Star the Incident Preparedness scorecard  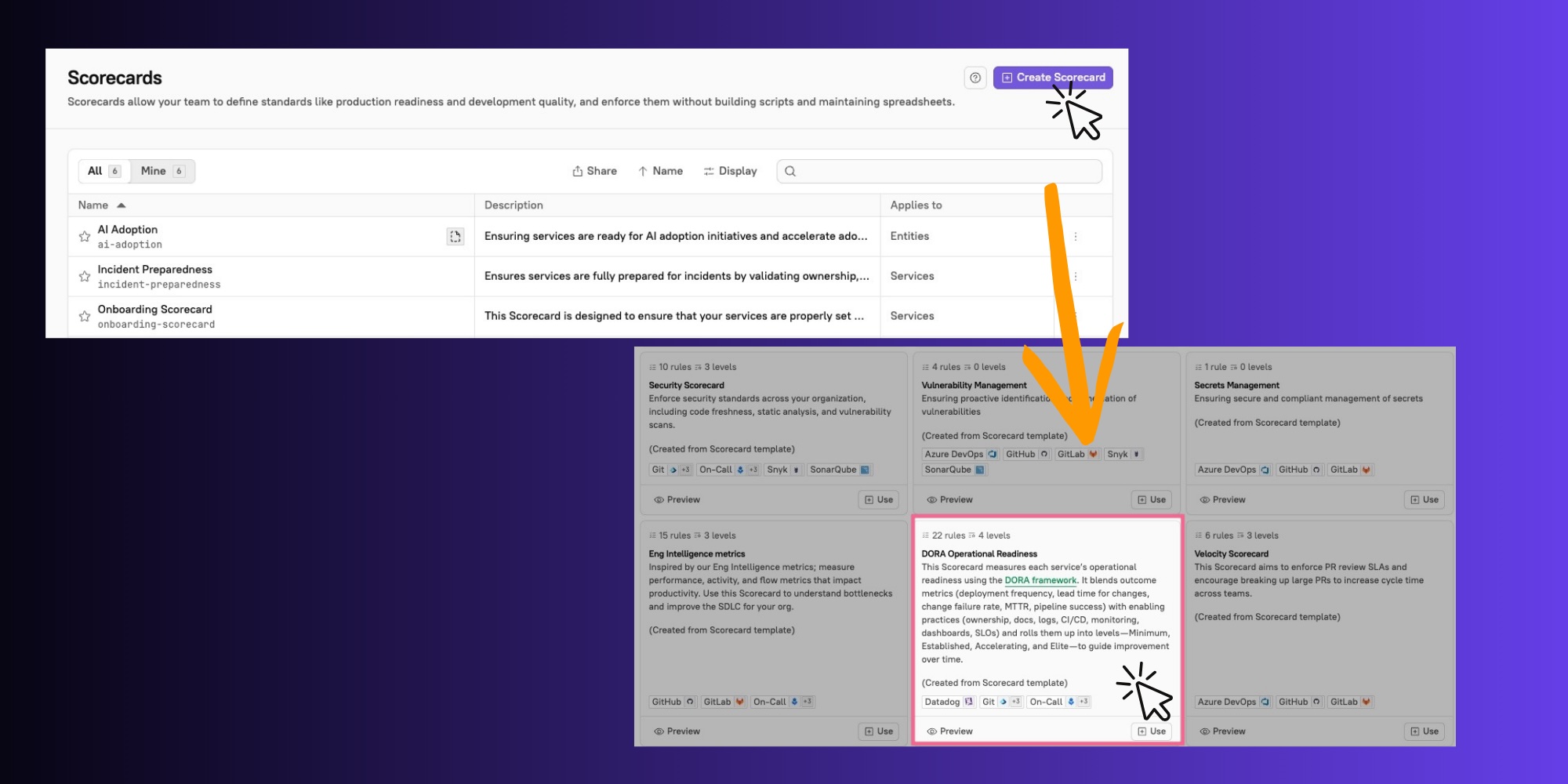coord(85,277)
